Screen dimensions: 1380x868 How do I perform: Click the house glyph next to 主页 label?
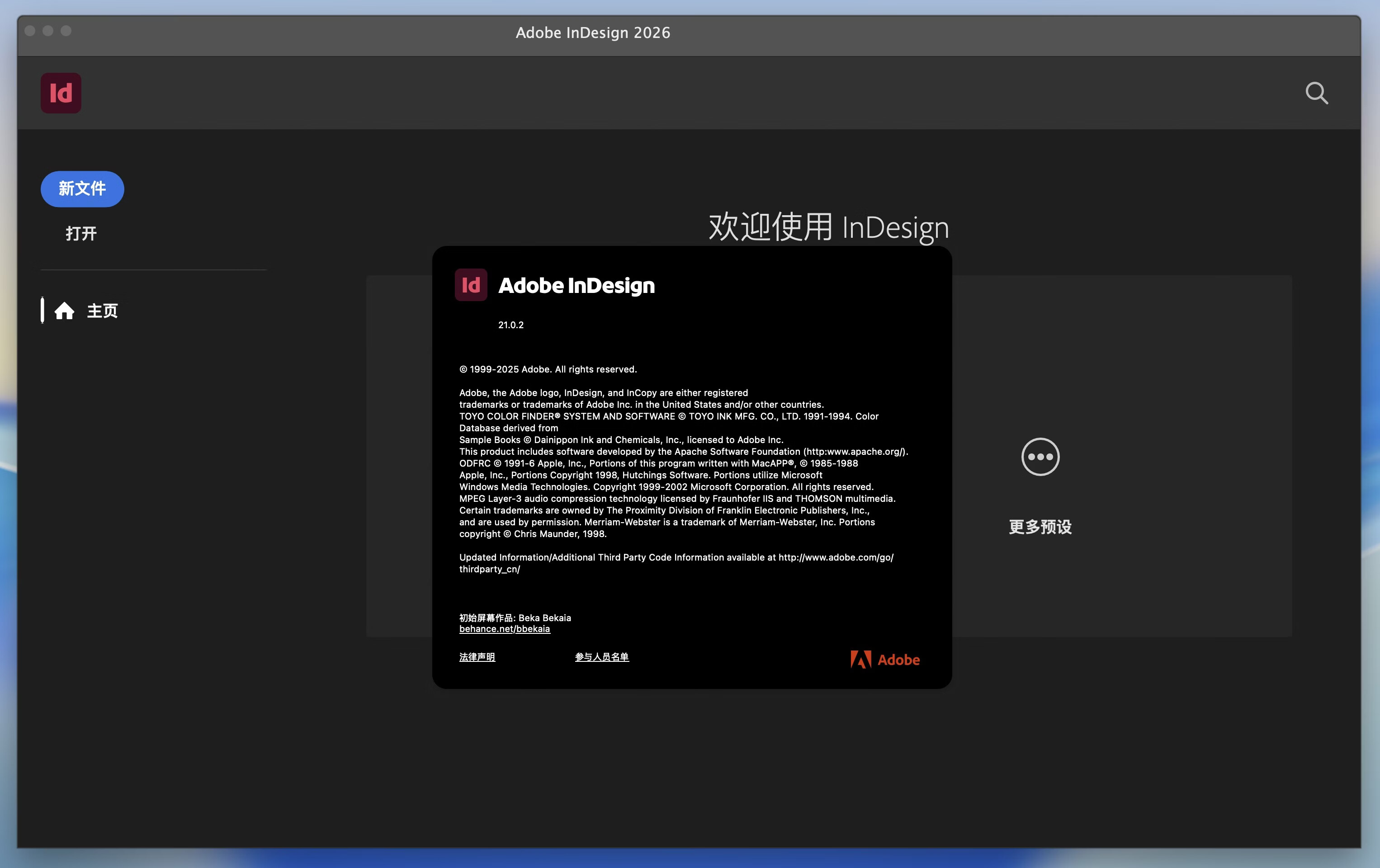(x=65, y=311)
